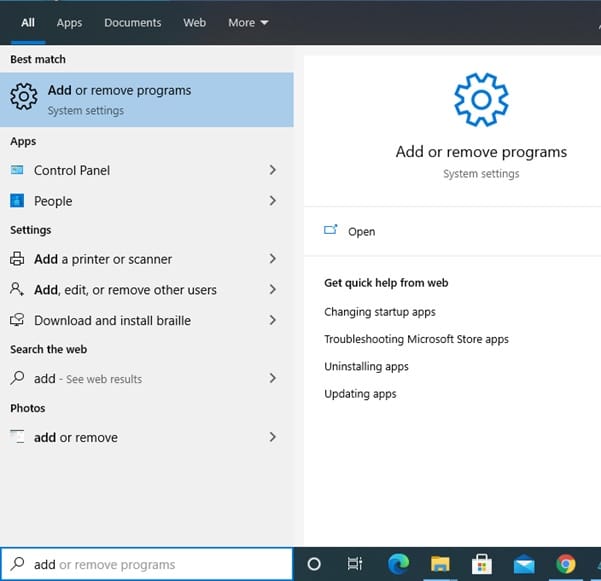Click the large blue gear icon in preview pane
This screenshot has width=601, height=581.
(481, 100)
